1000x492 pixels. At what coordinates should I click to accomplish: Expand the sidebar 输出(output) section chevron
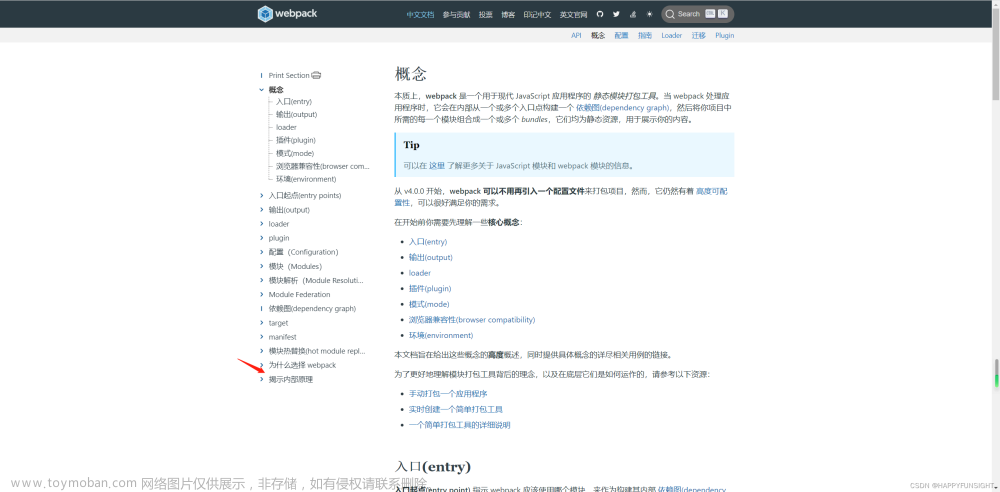pyautogui.click(x=261, y=209)
